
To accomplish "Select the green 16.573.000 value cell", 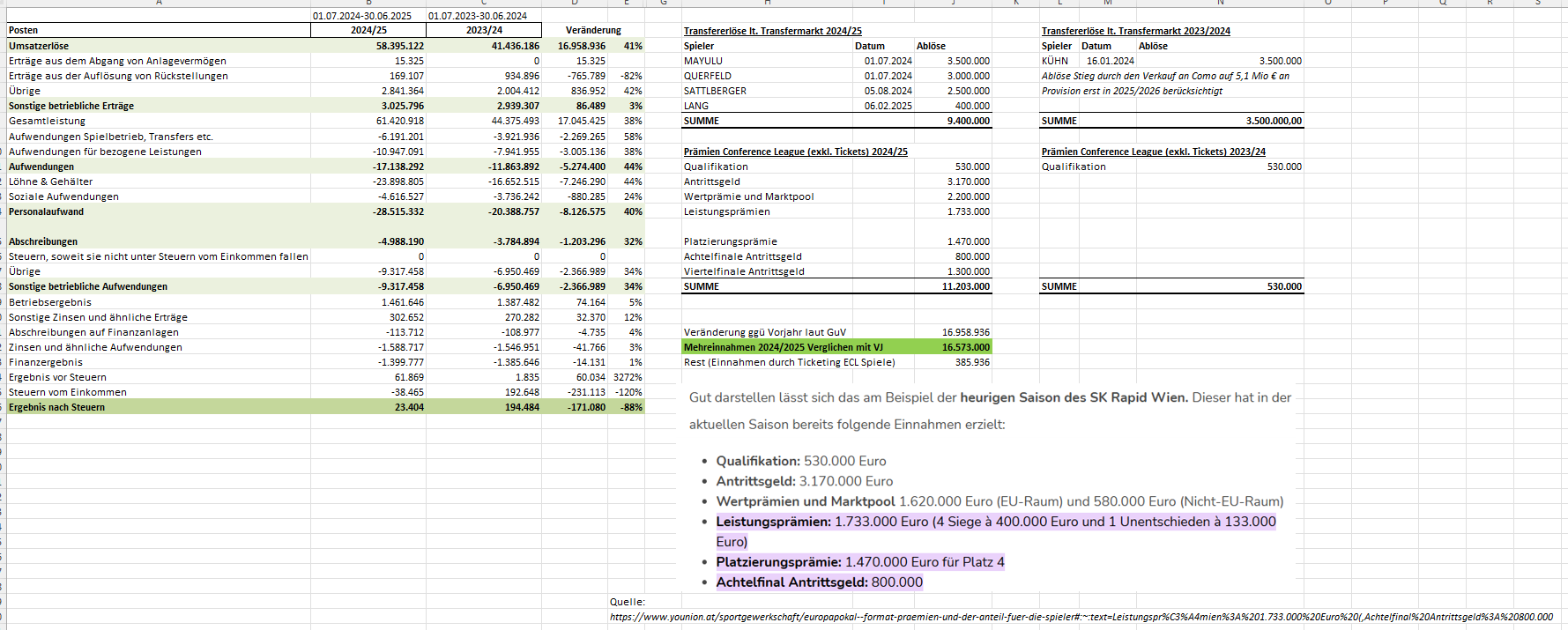I will coord(965,347).
